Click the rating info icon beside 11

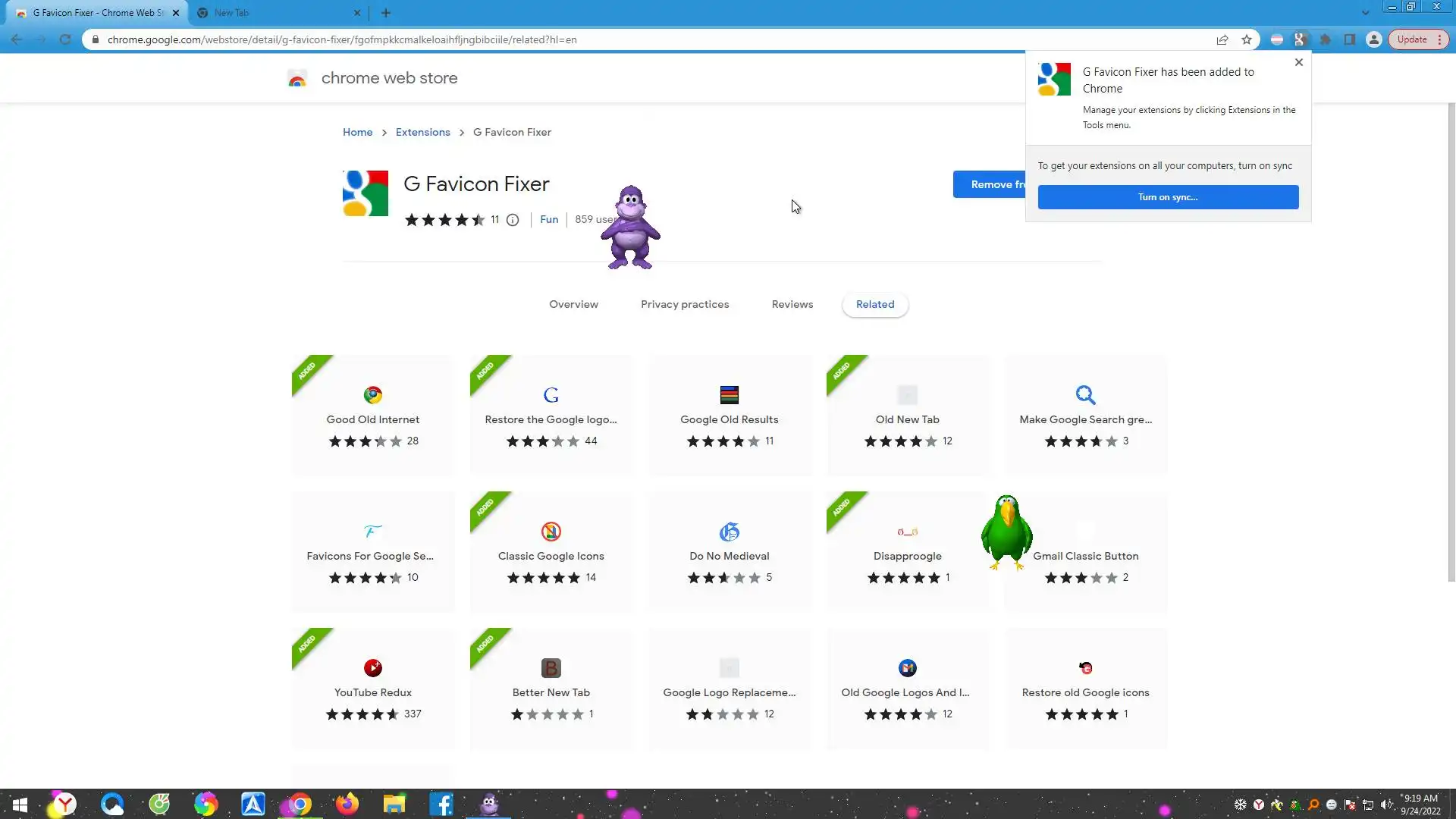513,220
